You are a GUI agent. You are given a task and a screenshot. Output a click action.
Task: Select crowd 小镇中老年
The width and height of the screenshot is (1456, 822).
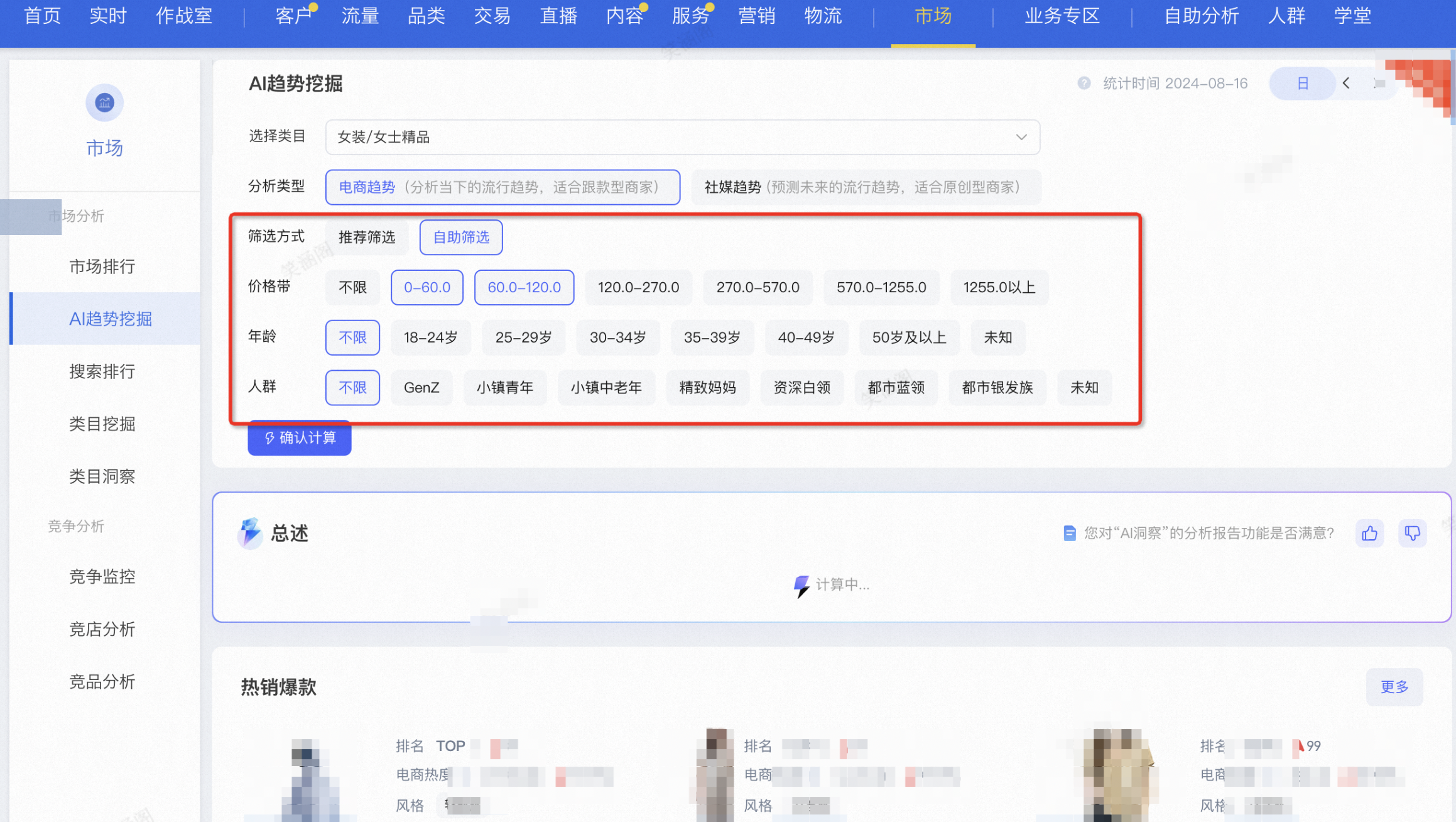(x=606, y=388)
